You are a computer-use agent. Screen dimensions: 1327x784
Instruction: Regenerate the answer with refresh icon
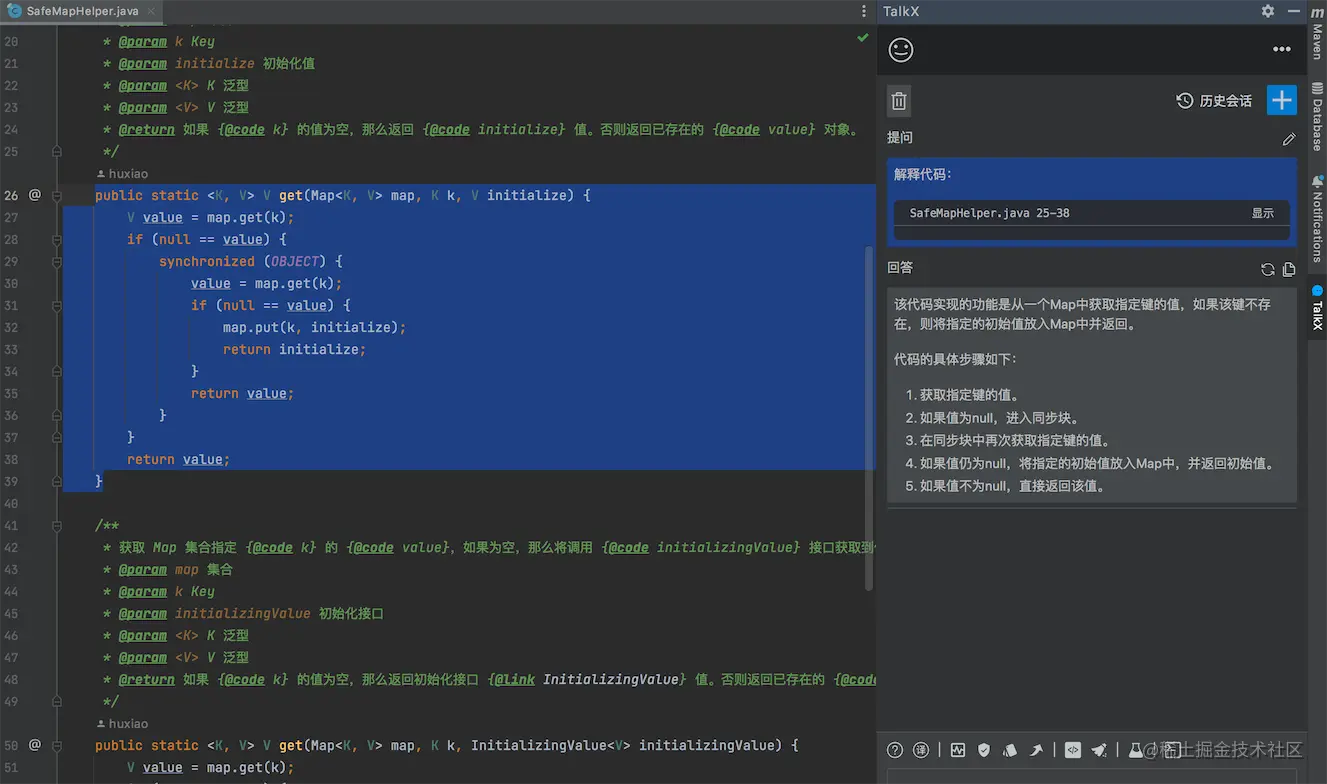click(1268, 269)
